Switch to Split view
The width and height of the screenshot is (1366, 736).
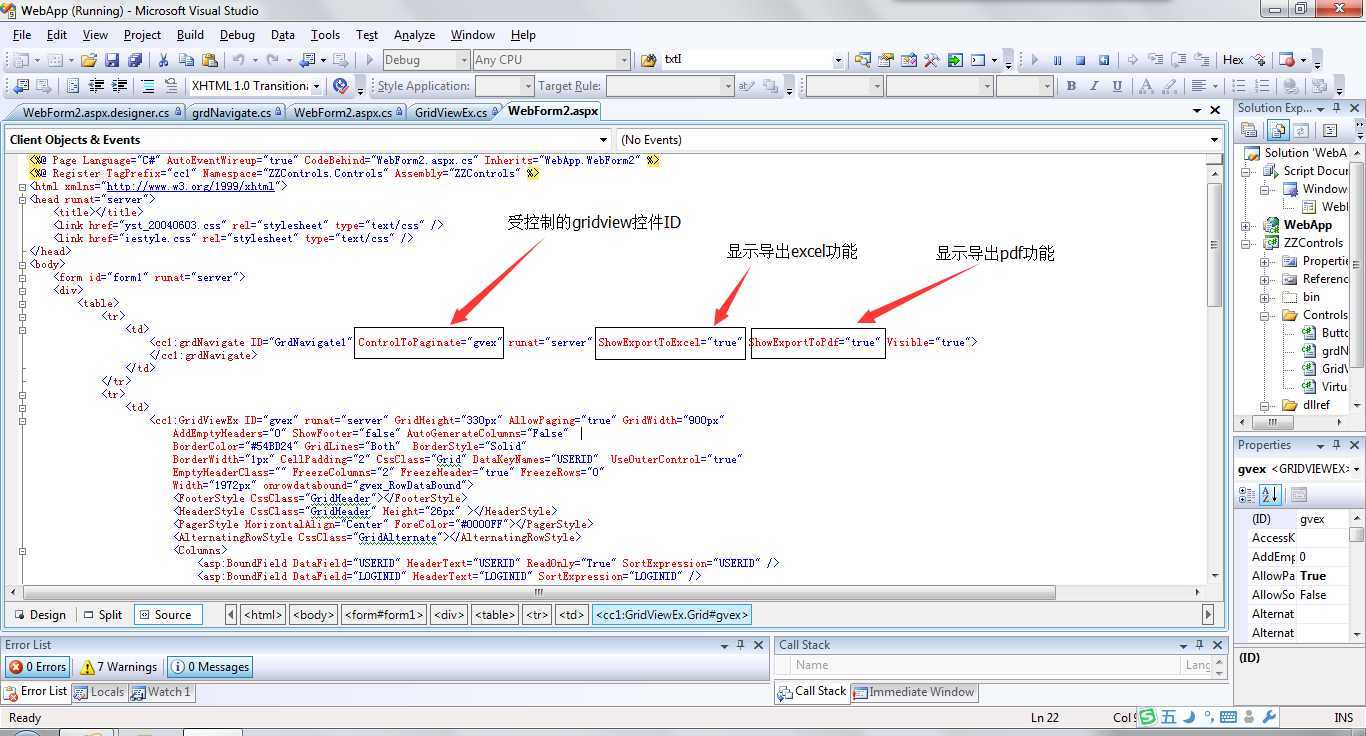103,615
